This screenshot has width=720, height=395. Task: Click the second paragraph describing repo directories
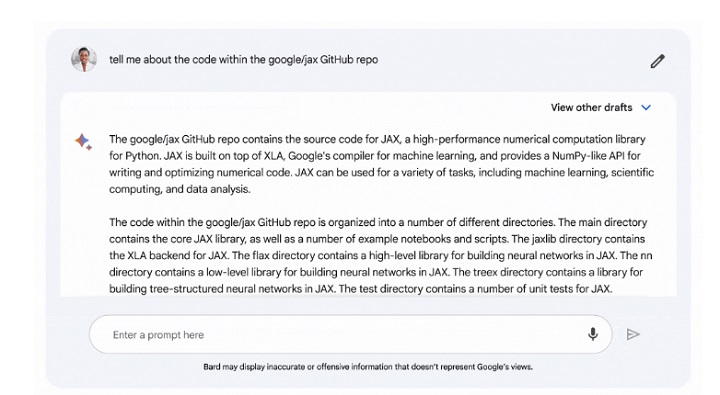pyautogui.click(x=381, y=255)
